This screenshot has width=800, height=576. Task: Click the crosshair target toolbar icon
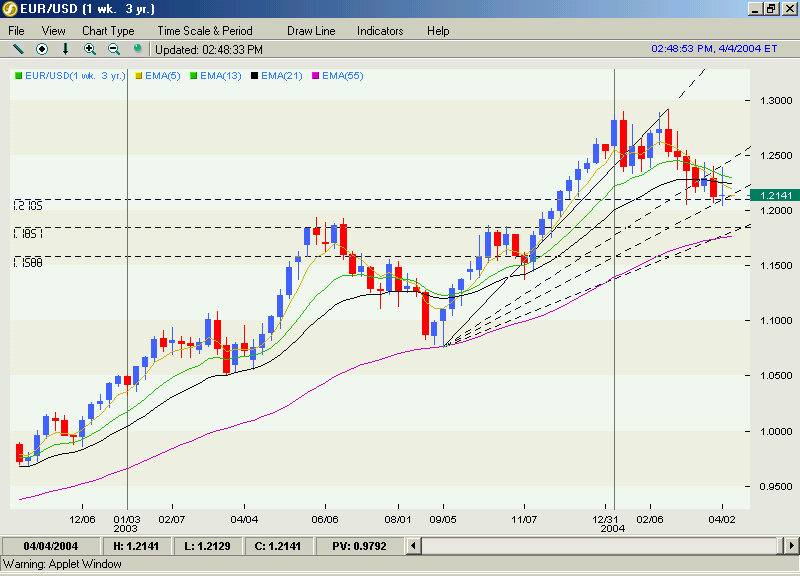point(42,49)
